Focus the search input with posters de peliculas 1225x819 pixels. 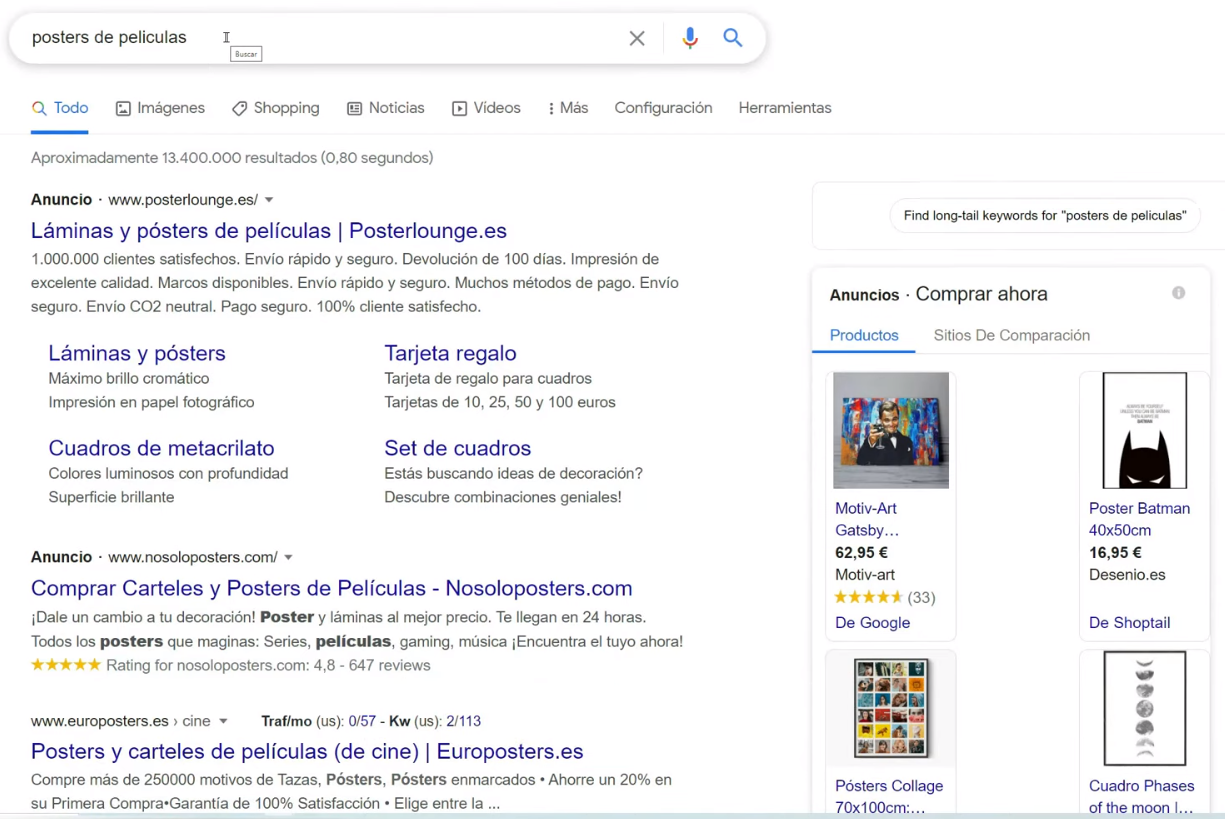click(x=320, y=38)
